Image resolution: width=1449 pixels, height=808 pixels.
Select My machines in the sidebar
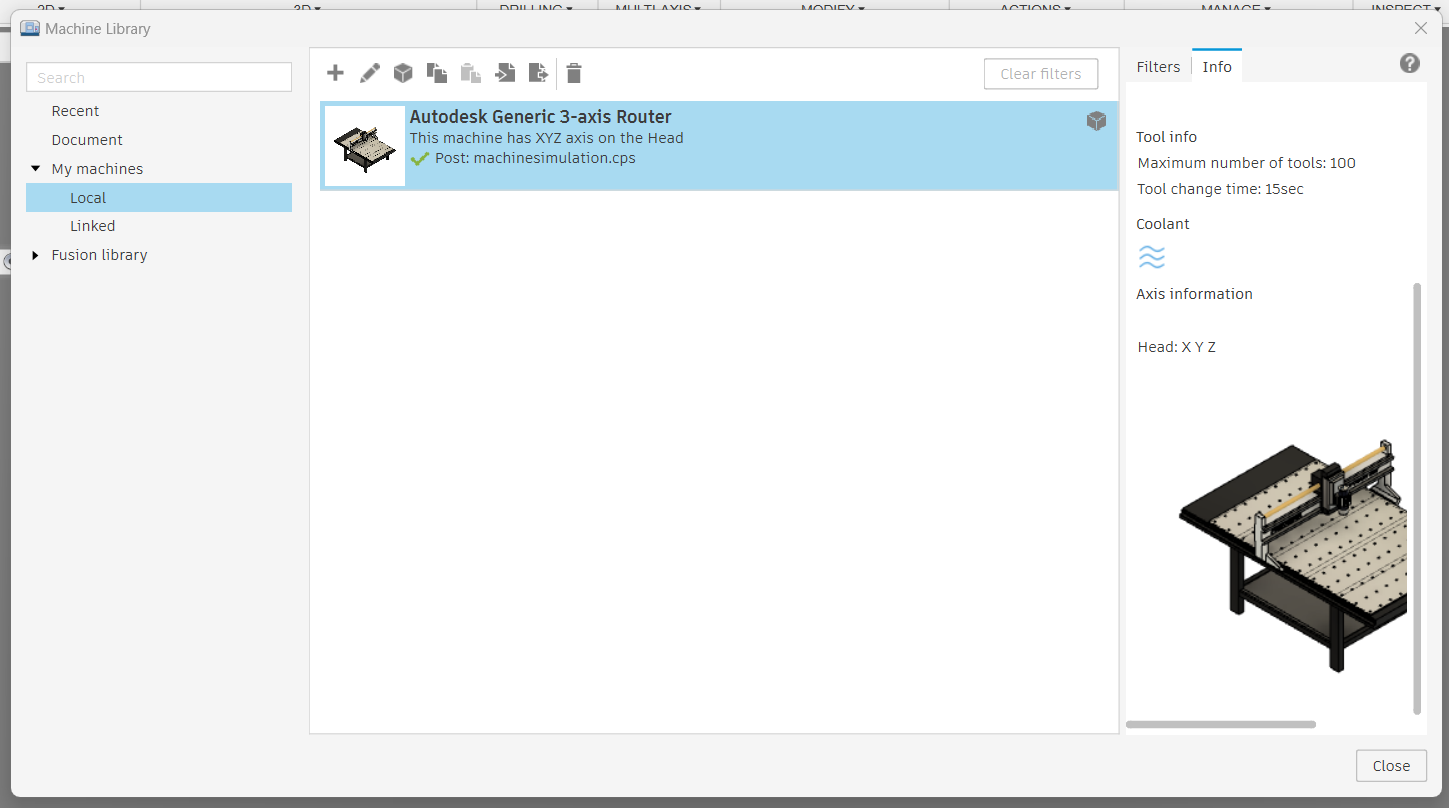click(97, 169)
